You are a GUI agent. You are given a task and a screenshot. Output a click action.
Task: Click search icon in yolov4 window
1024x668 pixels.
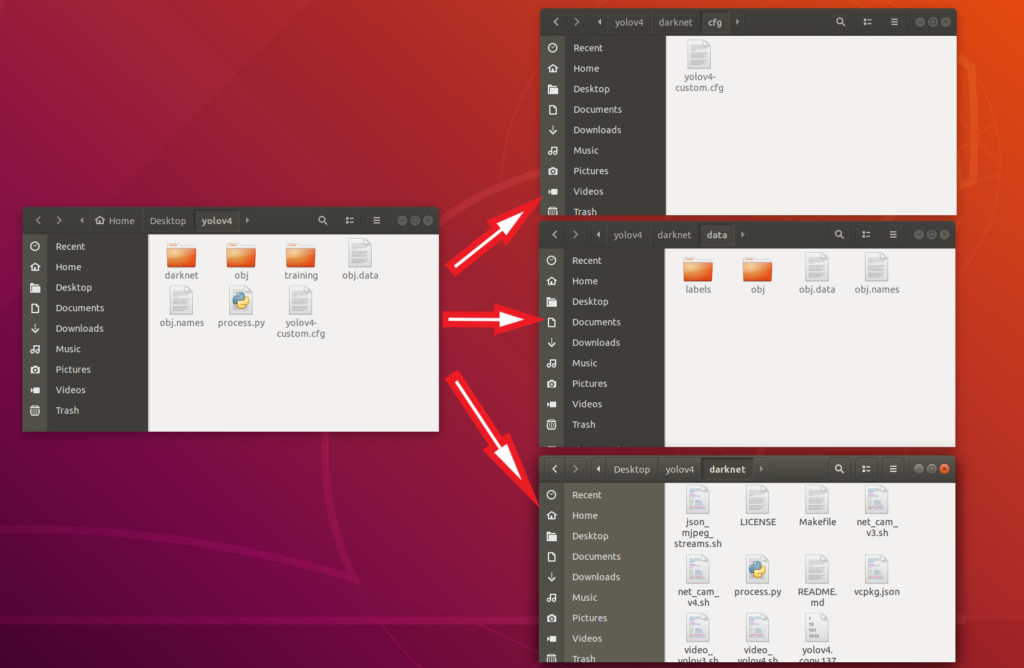(x=323, y=221)
